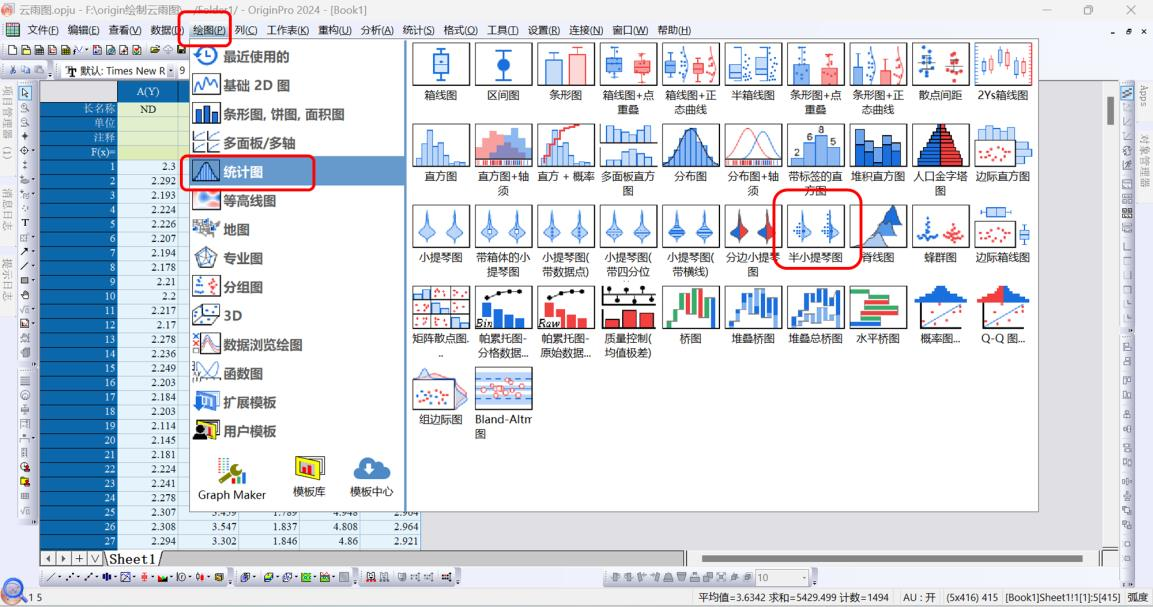Select the worksheet cell containing 2.292
This screenshot has width=1153, height=607.
click(x=147, y=181)
